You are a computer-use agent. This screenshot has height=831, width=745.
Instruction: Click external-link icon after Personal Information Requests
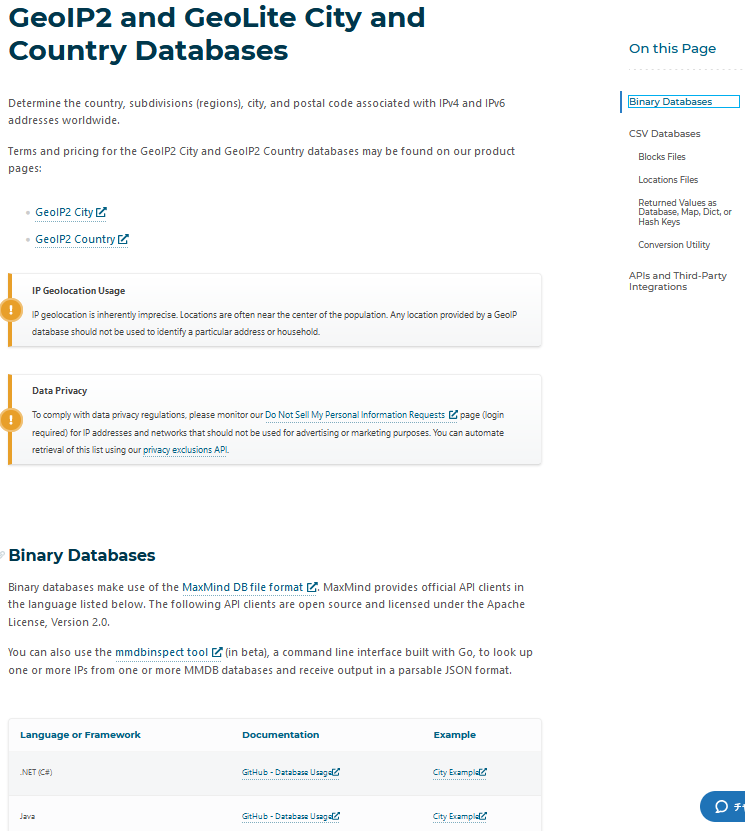pos(453,415)
